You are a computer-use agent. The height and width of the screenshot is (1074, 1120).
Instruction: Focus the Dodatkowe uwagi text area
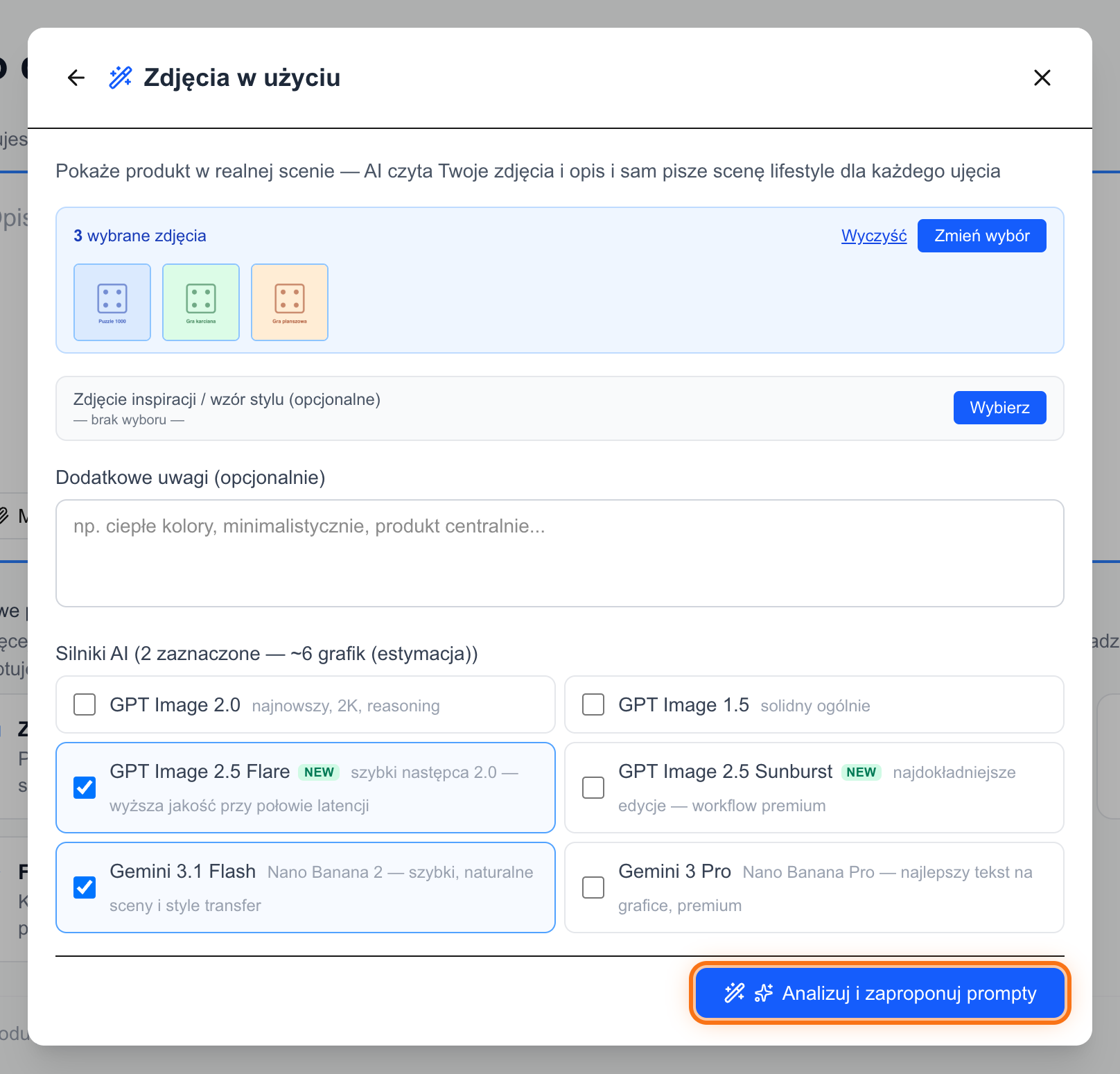click(560, 553)
